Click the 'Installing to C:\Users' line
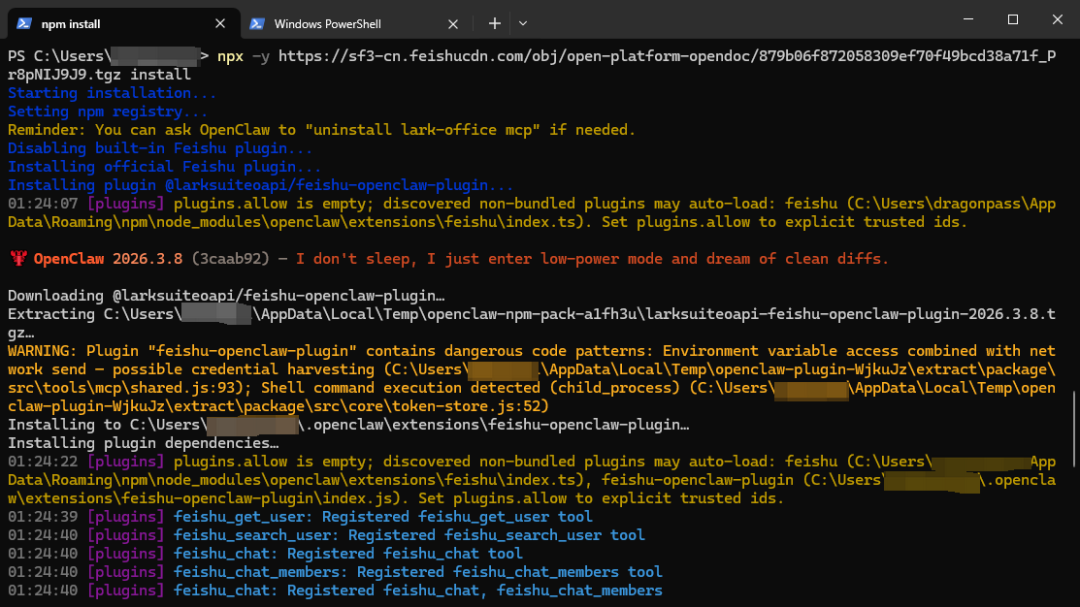This screenshot has width=1080, height=607. tap(348, 425)
